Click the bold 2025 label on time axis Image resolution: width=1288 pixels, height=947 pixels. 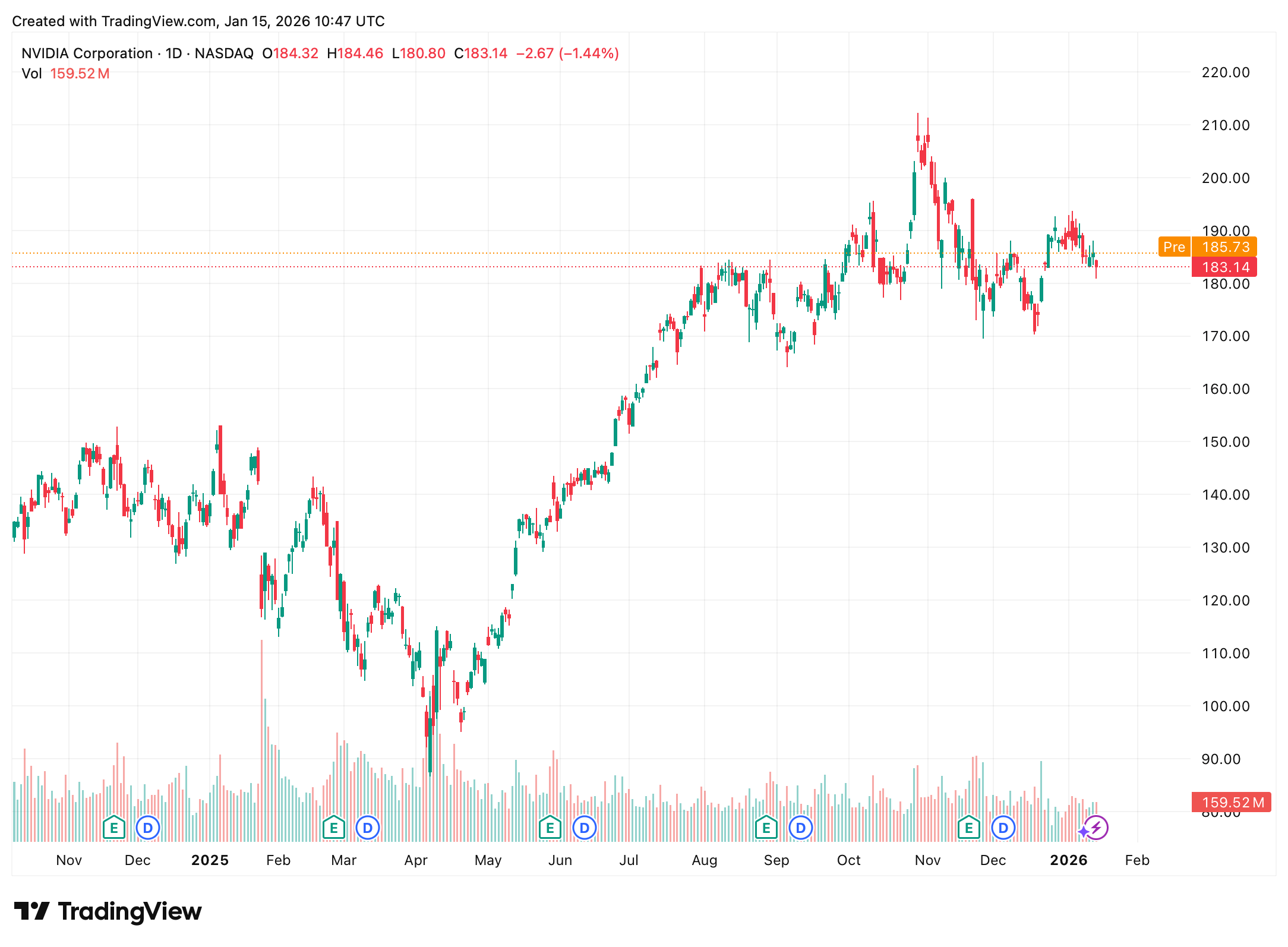click(210, 860)
